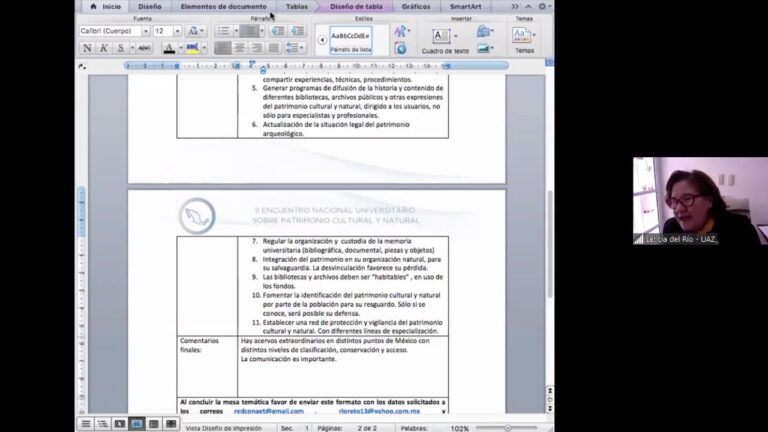Click the Calibri (Cuerpo) font name field

(110, 31)
